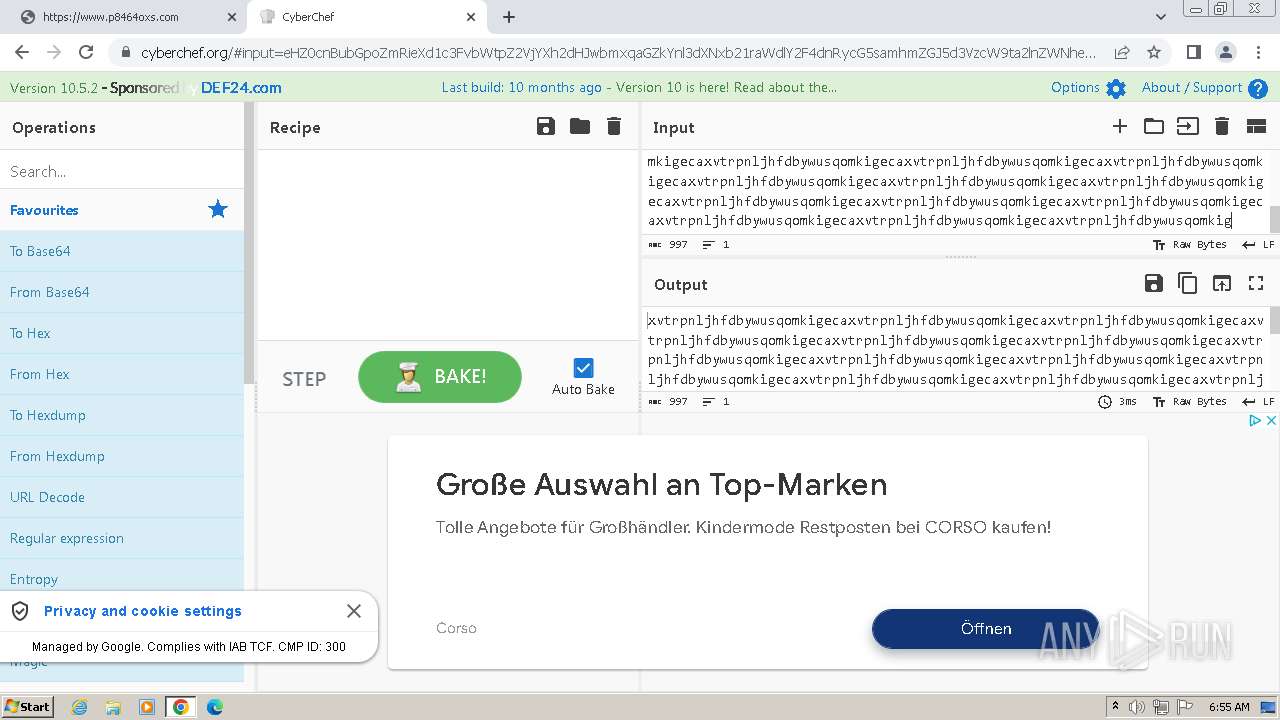Click the STEP button
The width and height of the screenshot is (1280, 720).
pyautogui.click(x=304, y=379)
